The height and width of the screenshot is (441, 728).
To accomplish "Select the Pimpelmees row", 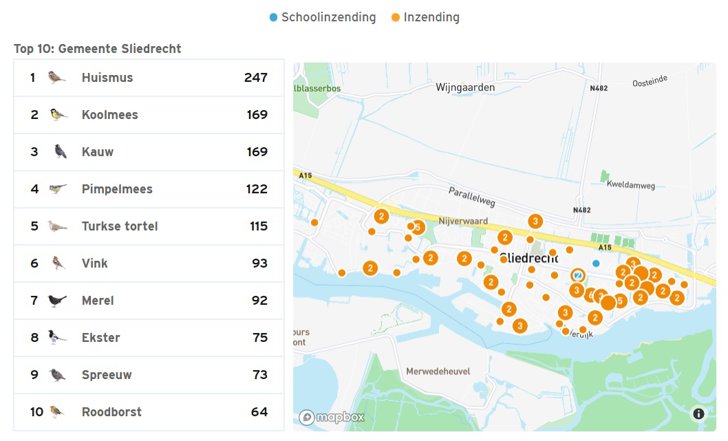I will tap(149, 189).
